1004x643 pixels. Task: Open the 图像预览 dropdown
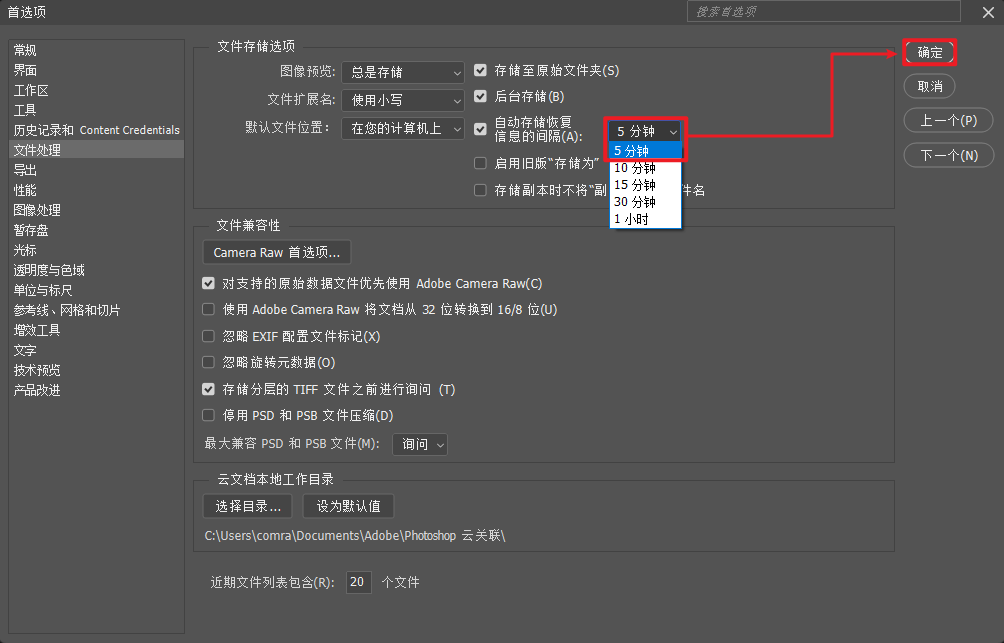pyautogui.click(x=403, y=72)
